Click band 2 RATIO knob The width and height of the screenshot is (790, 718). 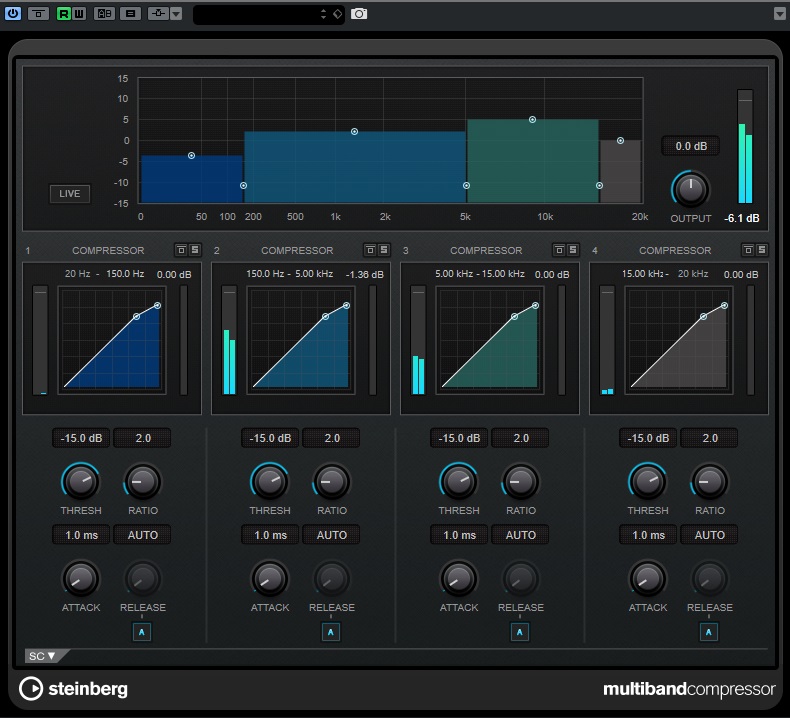(332, 482)
